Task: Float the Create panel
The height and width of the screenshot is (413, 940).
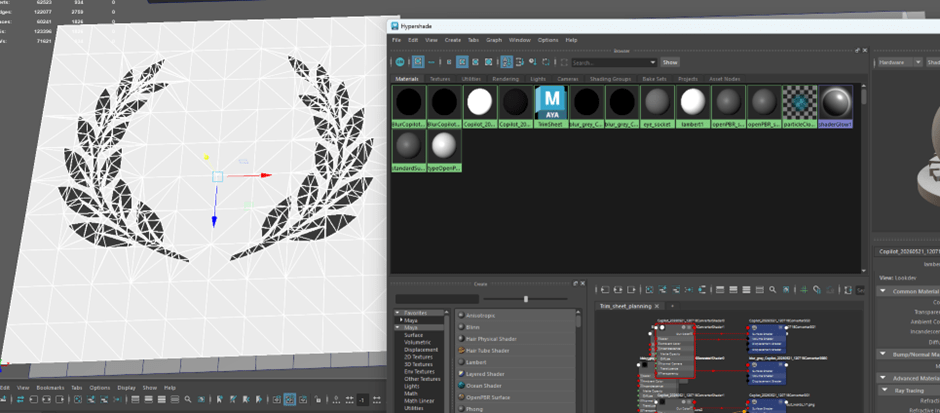Action: (575, 284)
